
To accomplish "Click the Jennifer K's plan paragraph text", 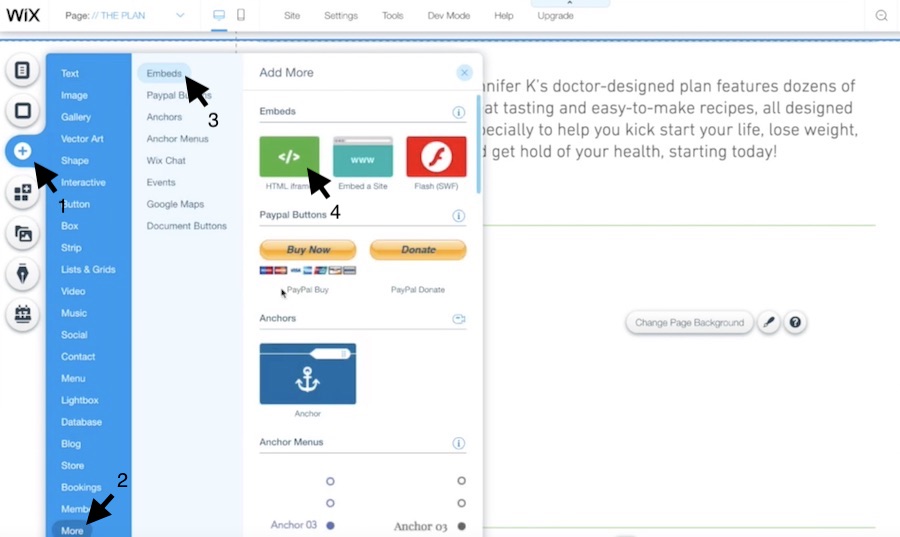I will [670, 119].
